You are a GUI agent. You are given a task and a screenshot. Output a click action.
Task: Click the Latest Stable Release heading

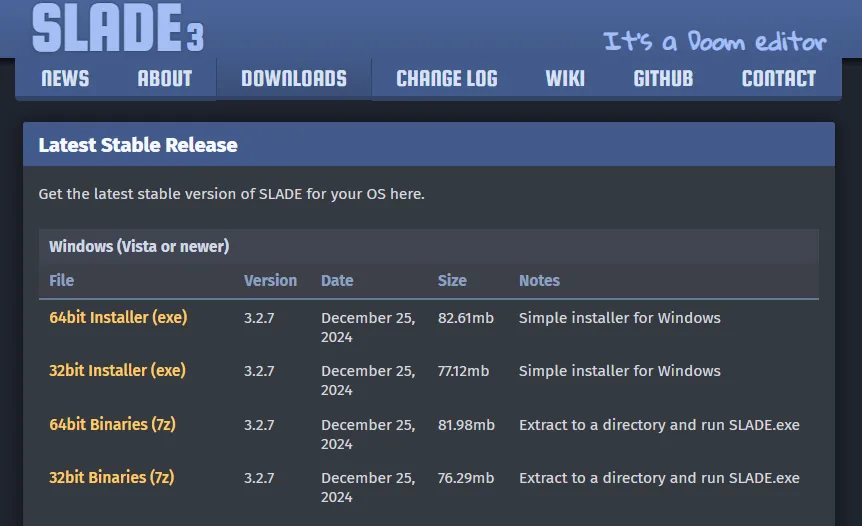(138, 145)
